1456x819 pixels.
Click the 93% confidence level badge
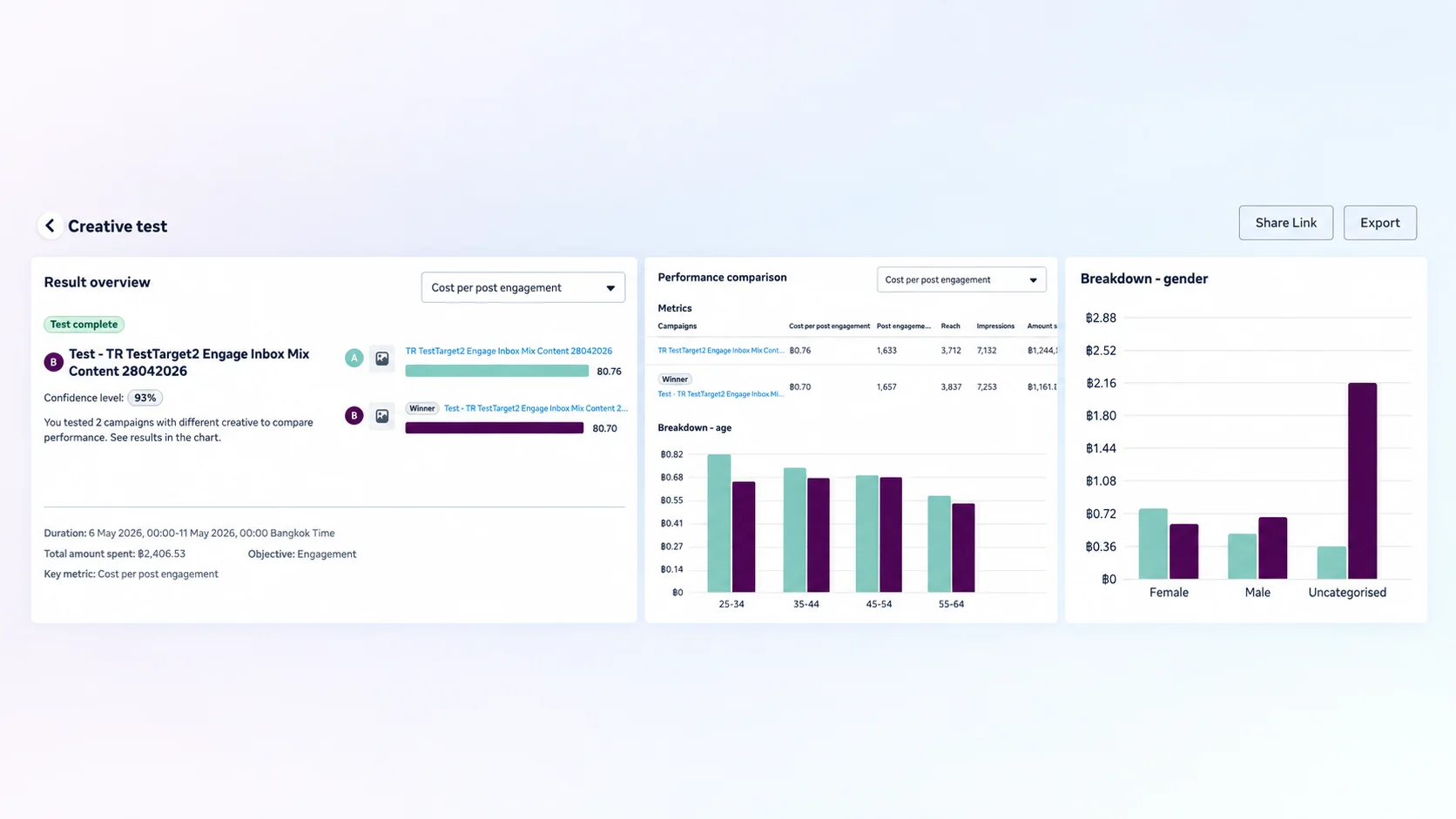click(x=145, y=398)
